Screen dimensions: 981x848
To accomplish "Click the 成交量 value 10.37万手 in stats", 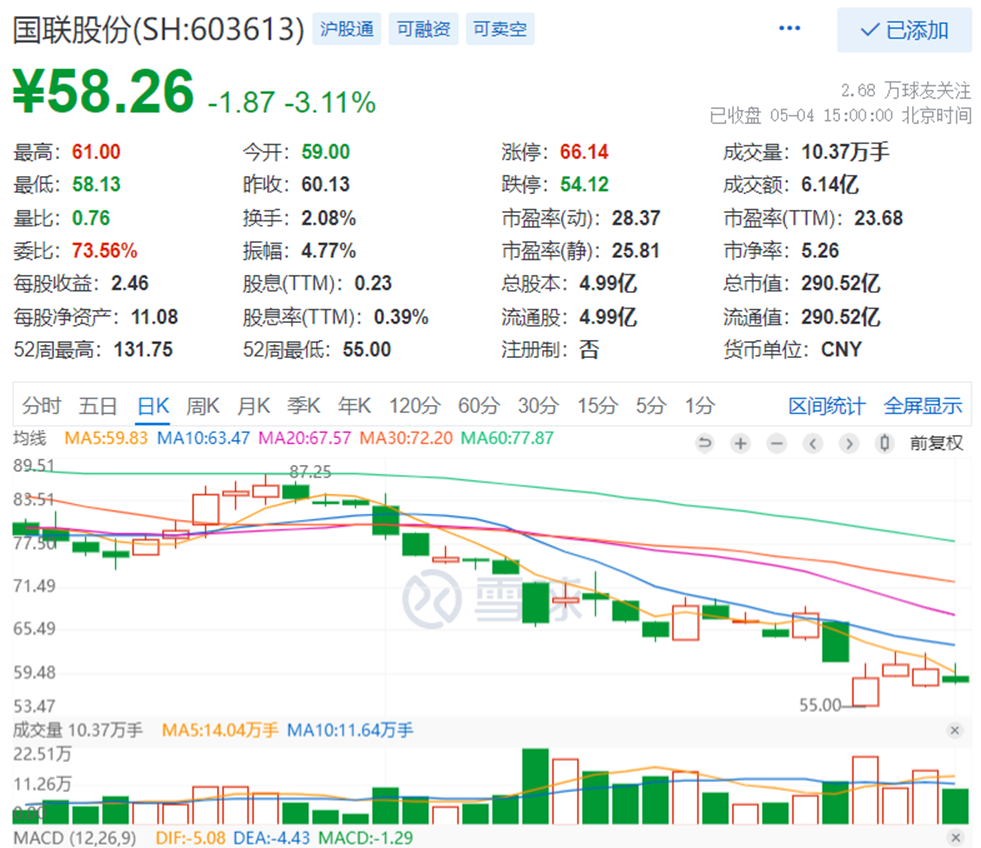I will pos(845,152).
